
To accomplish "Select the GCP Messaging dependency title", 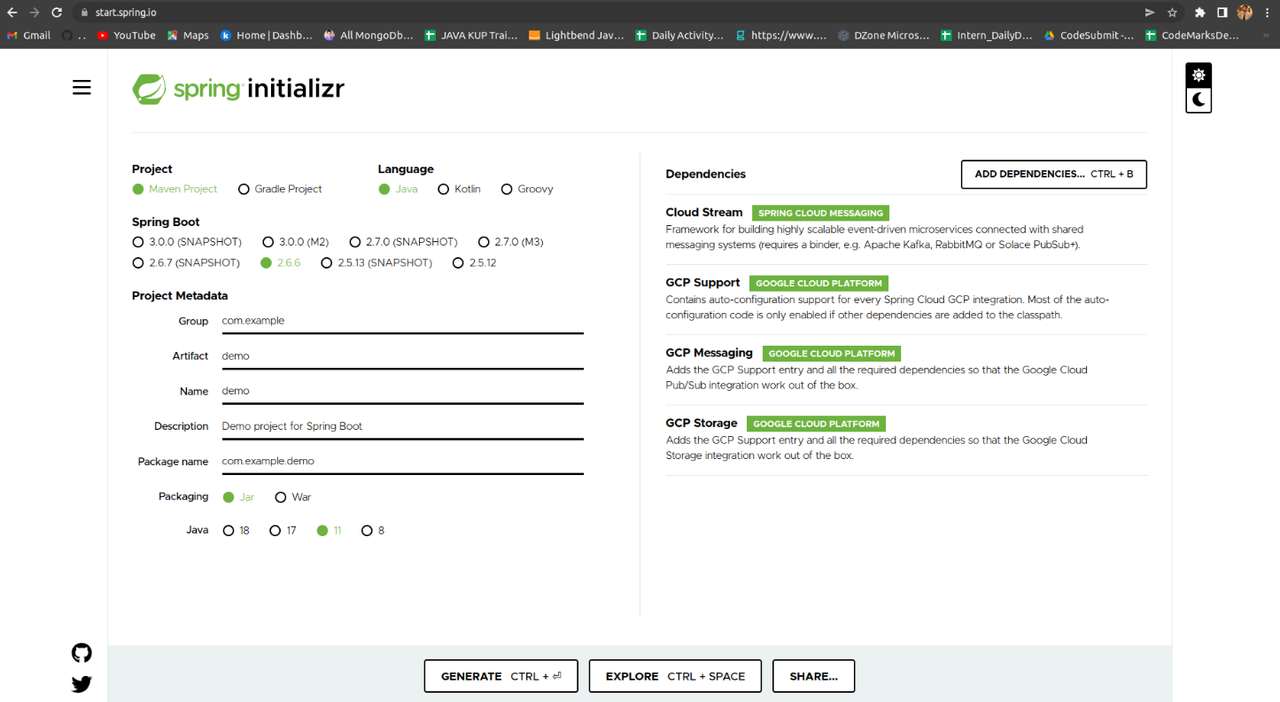I will 709,353.
